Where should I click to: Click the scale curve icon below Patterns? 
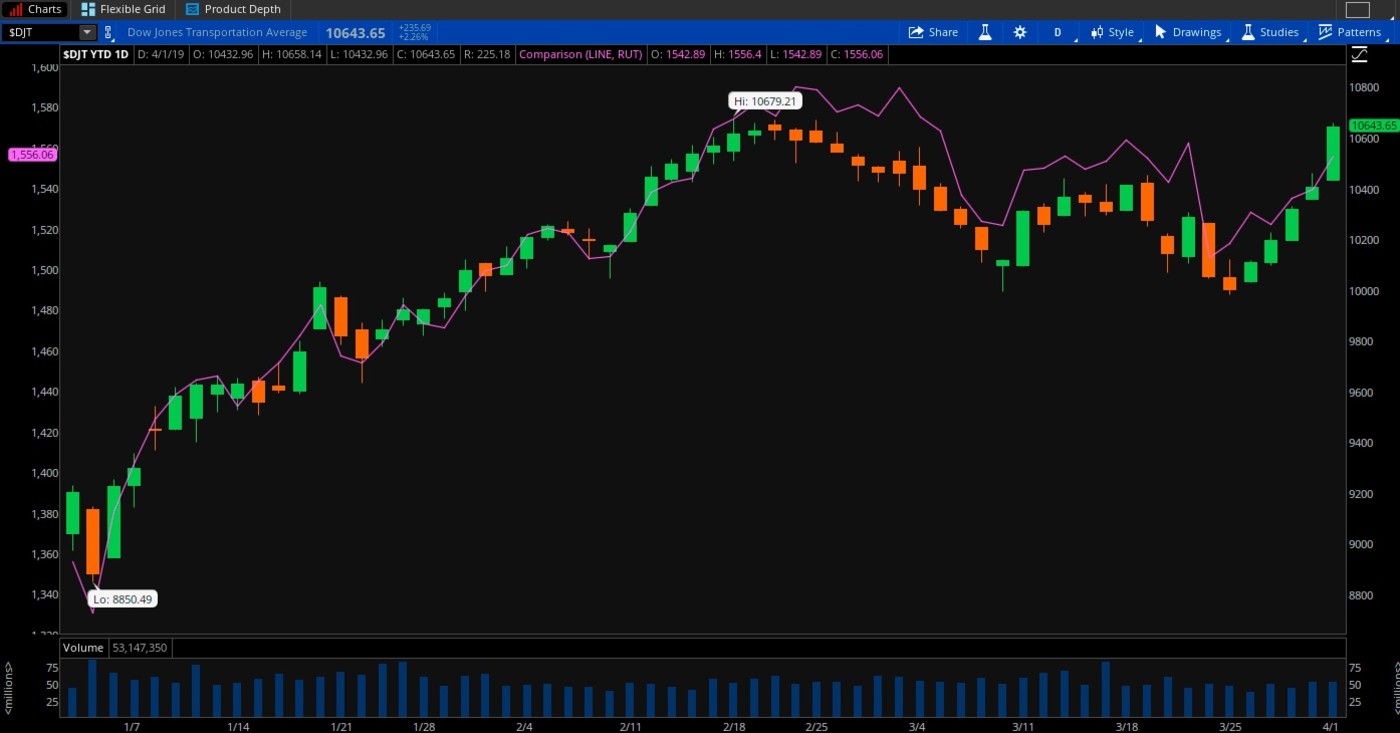coord(1358,54)
